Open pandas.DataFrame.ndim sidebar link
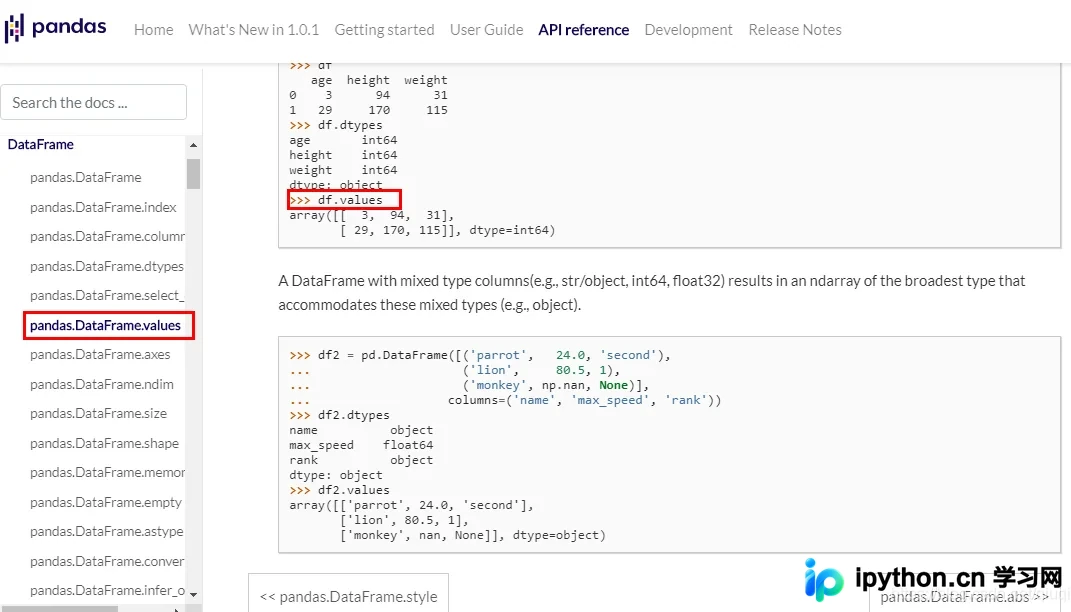The height and width of the screenshot is (612, 1071). click(x=102, y=385)
